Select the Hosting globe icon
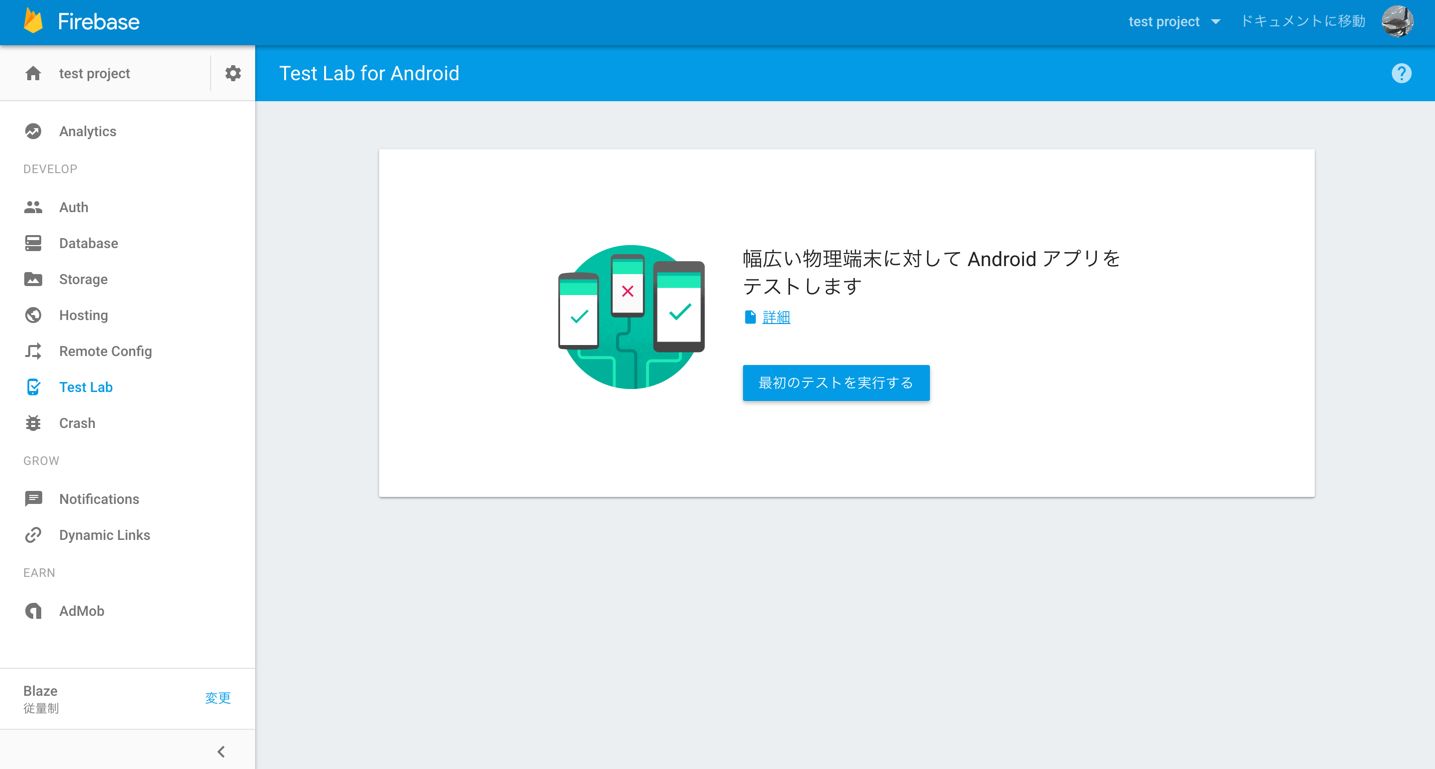 point(33,315)
